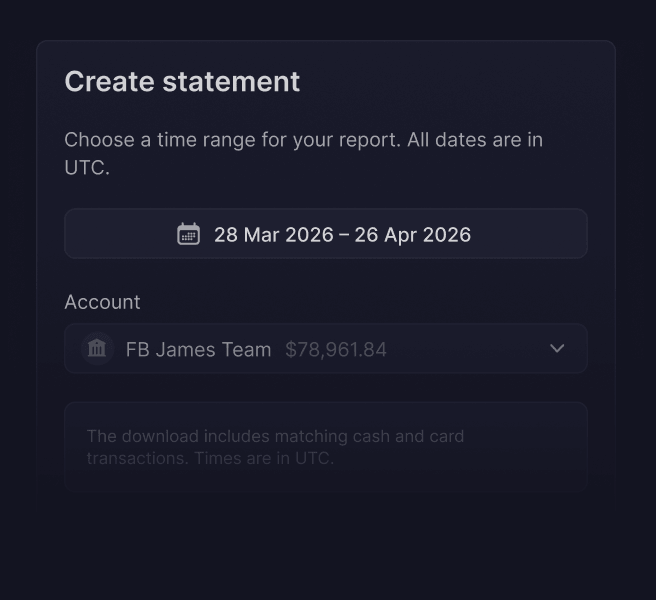The height and width of the screenshot is (600, 656).
Task: Select the 28 Mar 2026 start date
Action: (274, 235)
